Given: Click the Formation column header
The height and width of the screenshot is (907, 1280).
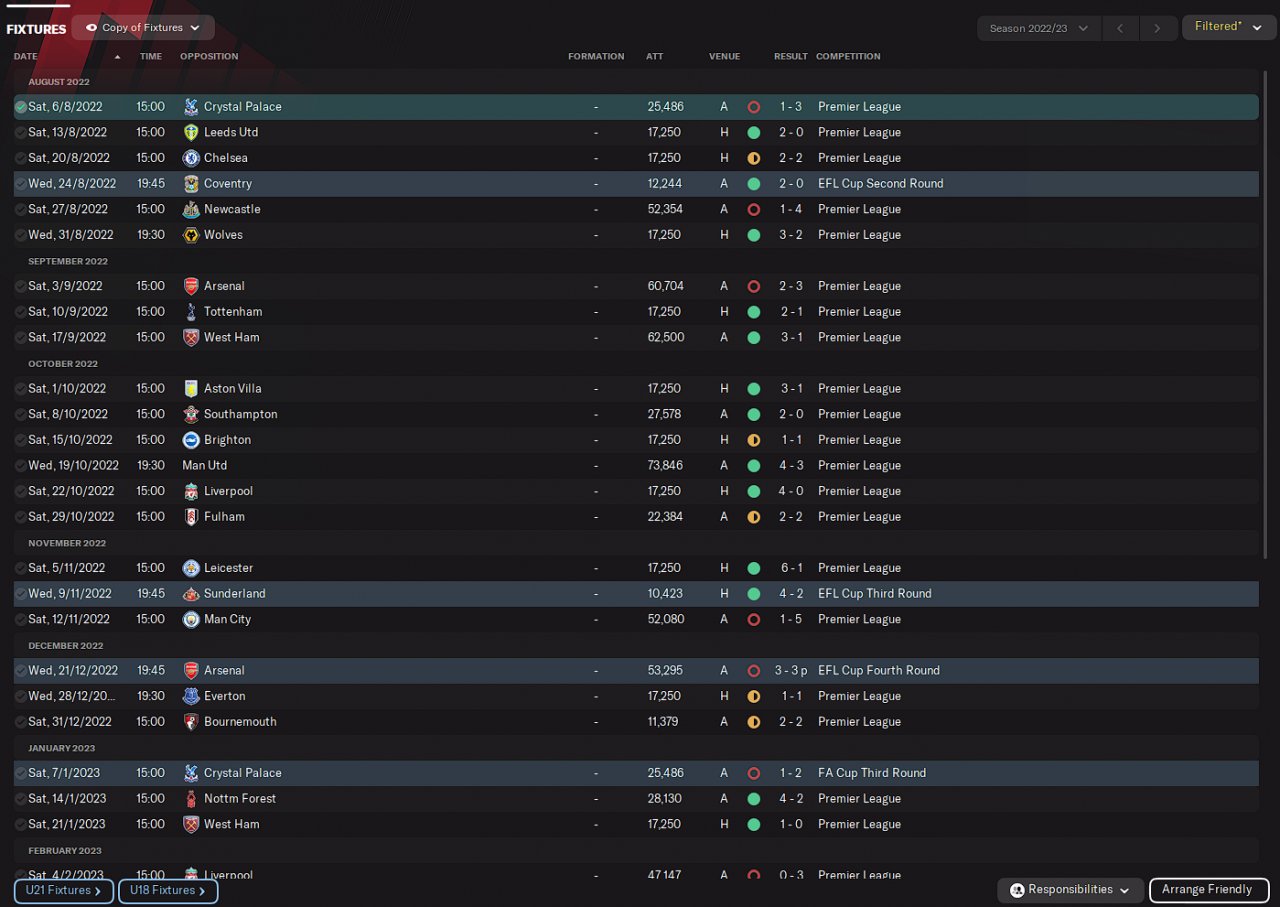Looking at the screenshot, I should pyautogui.click(x=596, y=56).
